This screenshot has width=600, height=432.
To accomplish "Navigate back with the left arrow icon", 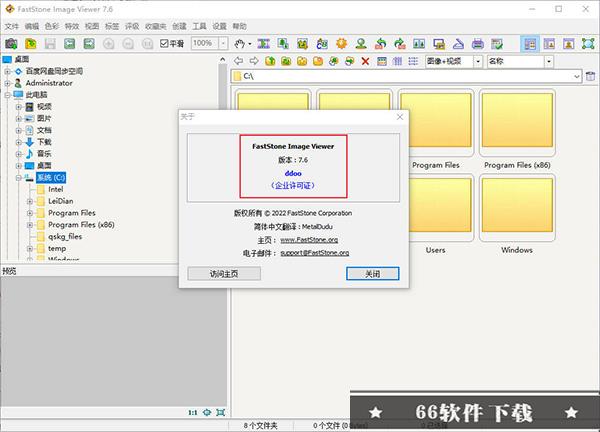I will tap(239, 61).
